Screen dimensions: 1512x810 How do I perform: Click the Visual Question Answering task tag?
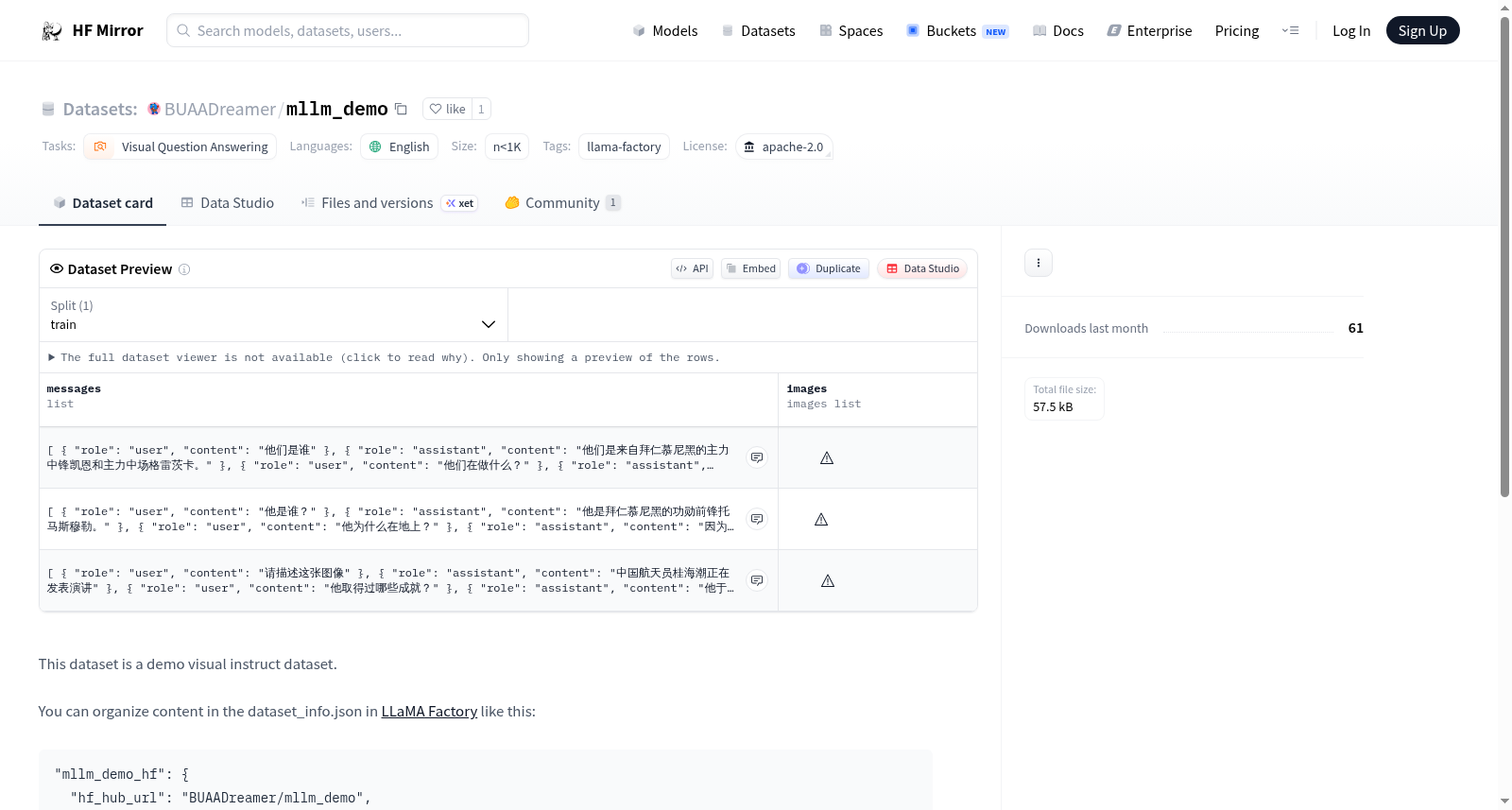point(180,146)
